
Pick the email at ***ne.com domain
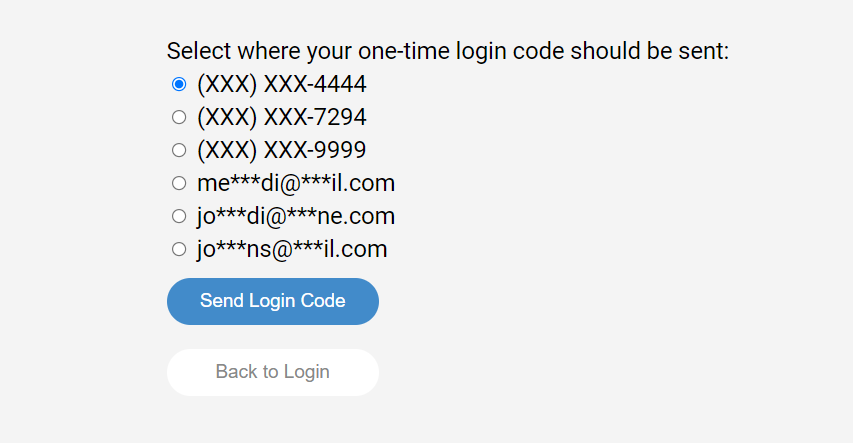pyautogui.click(x=179, y=216)
